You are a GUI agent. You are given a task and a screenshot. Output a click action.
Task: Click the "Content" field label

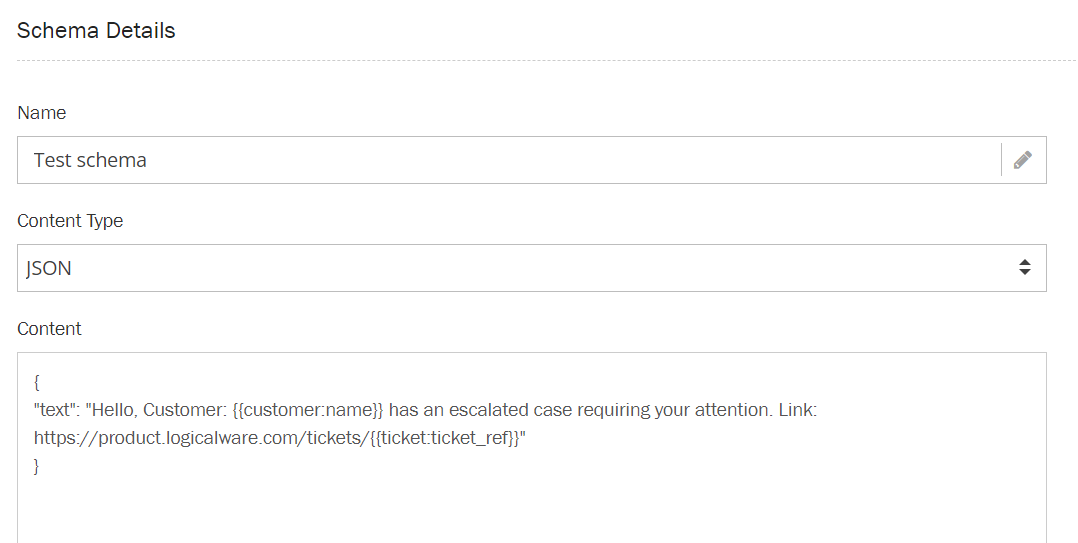tap(50, 329)
